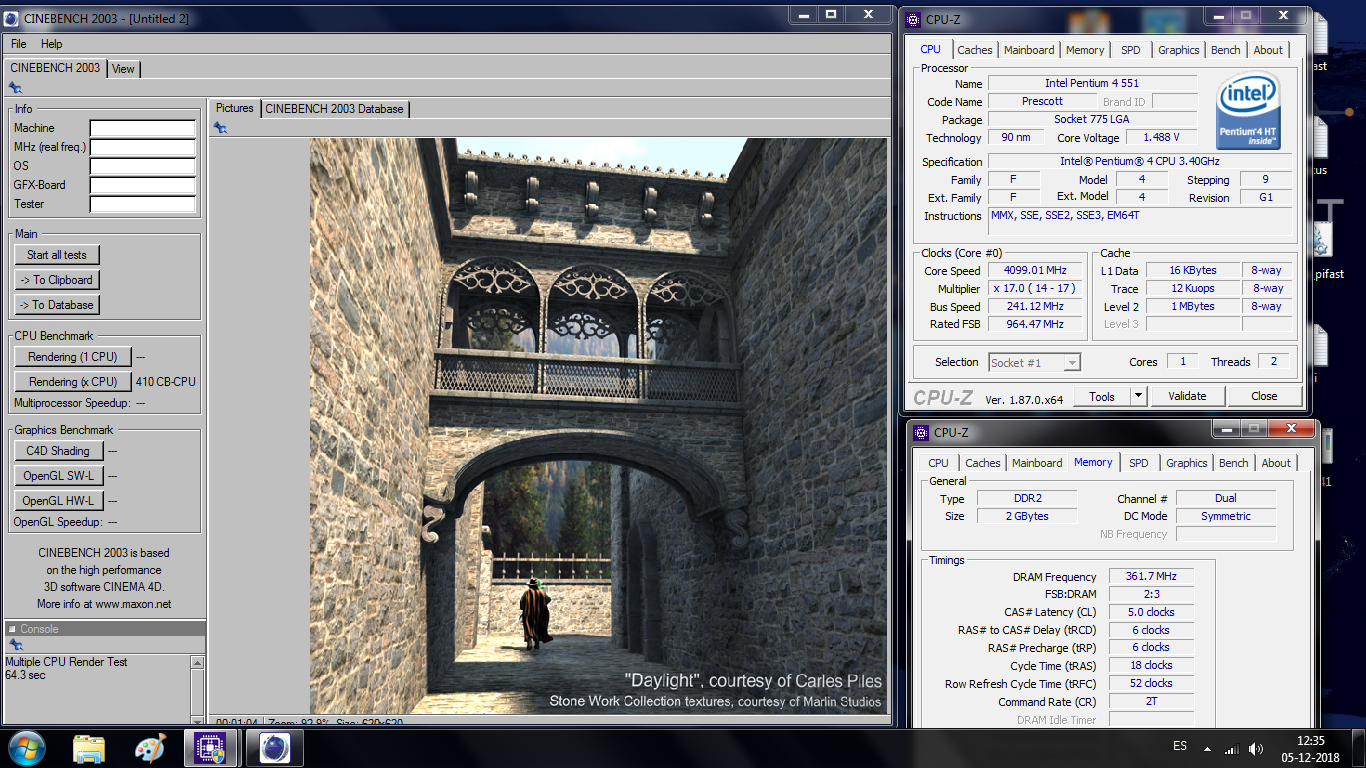This screenshot has height=768, width=1366.
Task: Click the 410 CB-CPU result text
Action: (x=166, y=382)
